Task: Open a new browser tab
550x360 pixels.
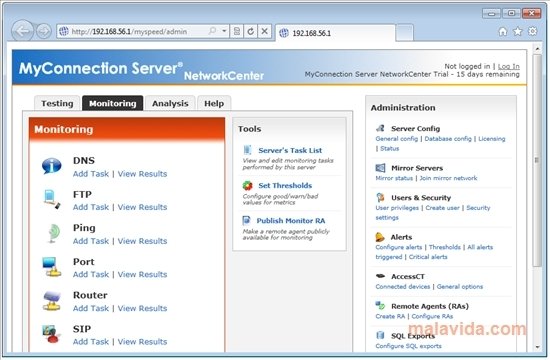Action: pos(404,33)
